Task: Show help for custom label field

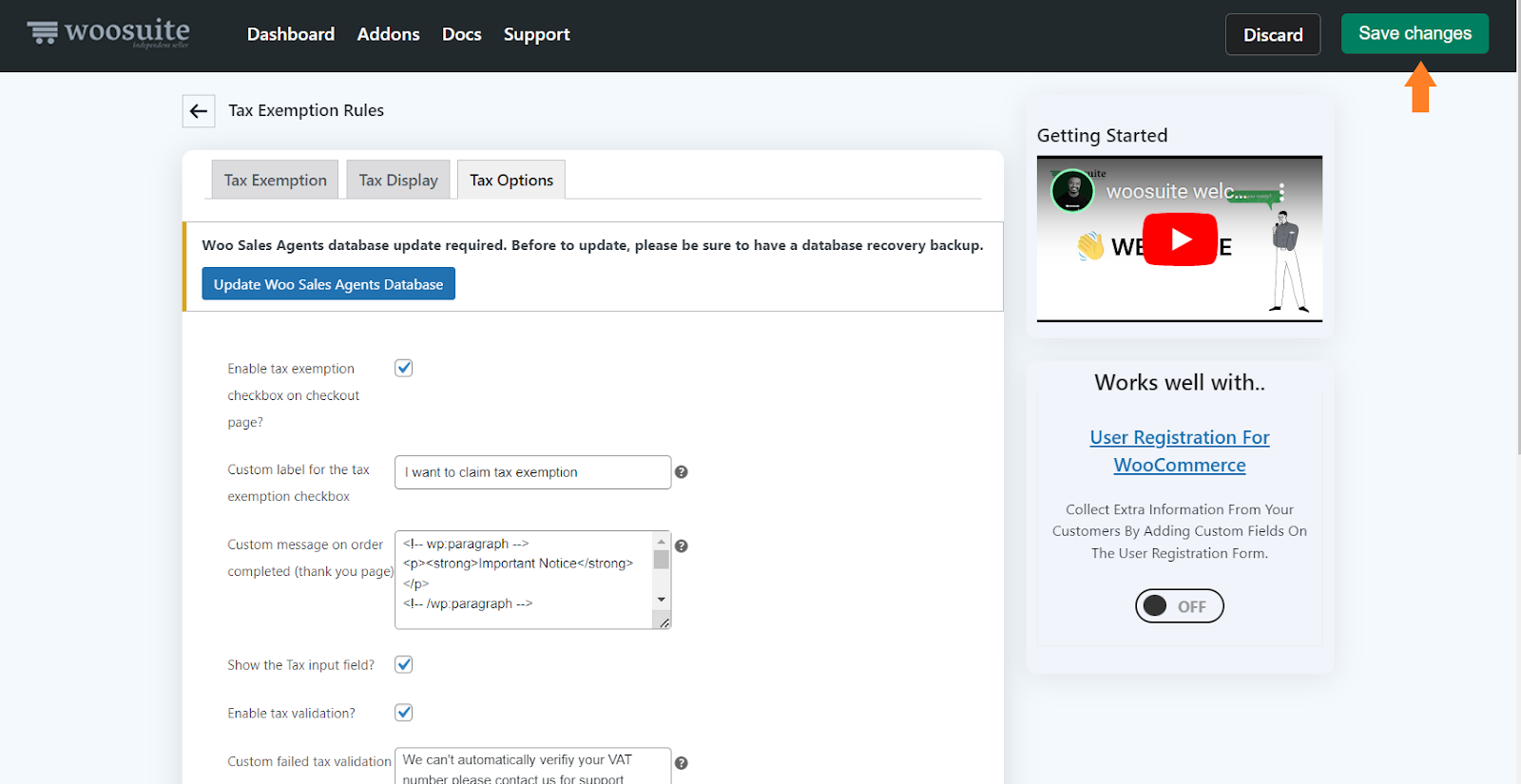Action: (x=682, y=472)
